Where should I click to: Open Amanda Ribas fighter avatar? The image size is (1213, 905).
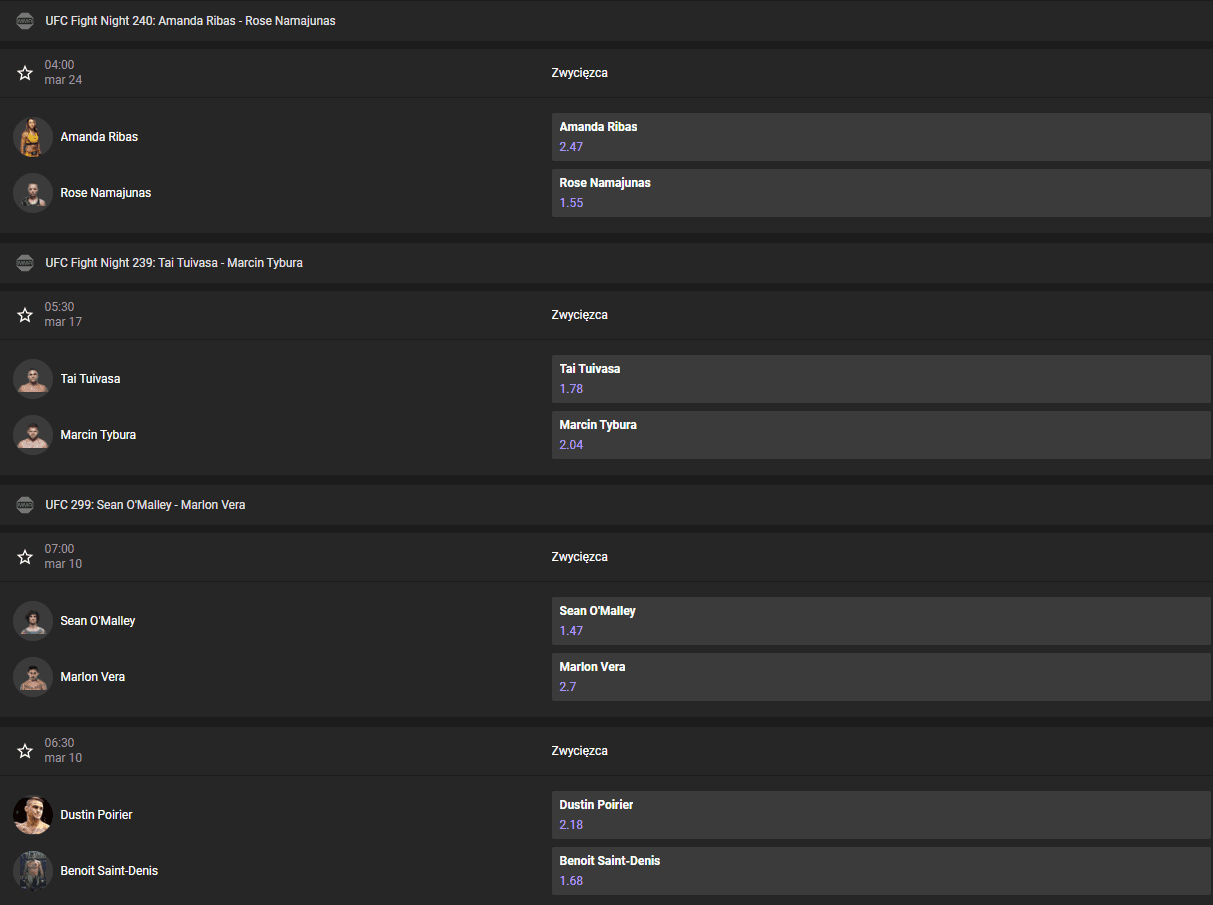(33, 137)
